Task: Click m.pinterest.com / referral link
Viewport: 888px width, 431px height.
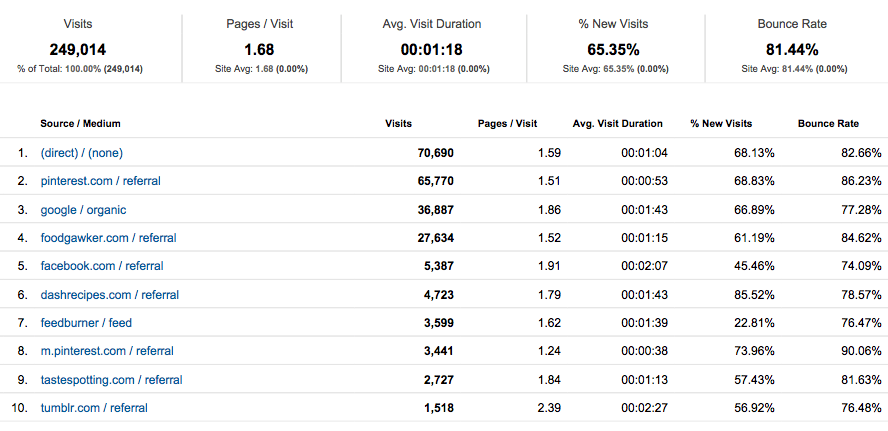Action: pyautogui.click(x=107, y=351)
